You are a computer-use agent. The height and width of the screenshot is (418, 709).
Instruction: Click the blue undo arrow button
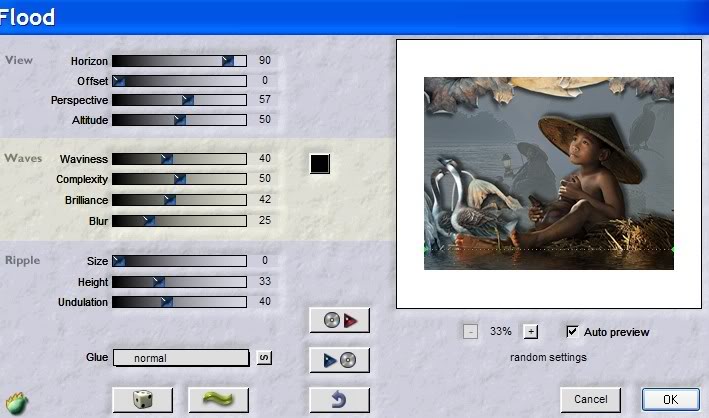point(339,400)
